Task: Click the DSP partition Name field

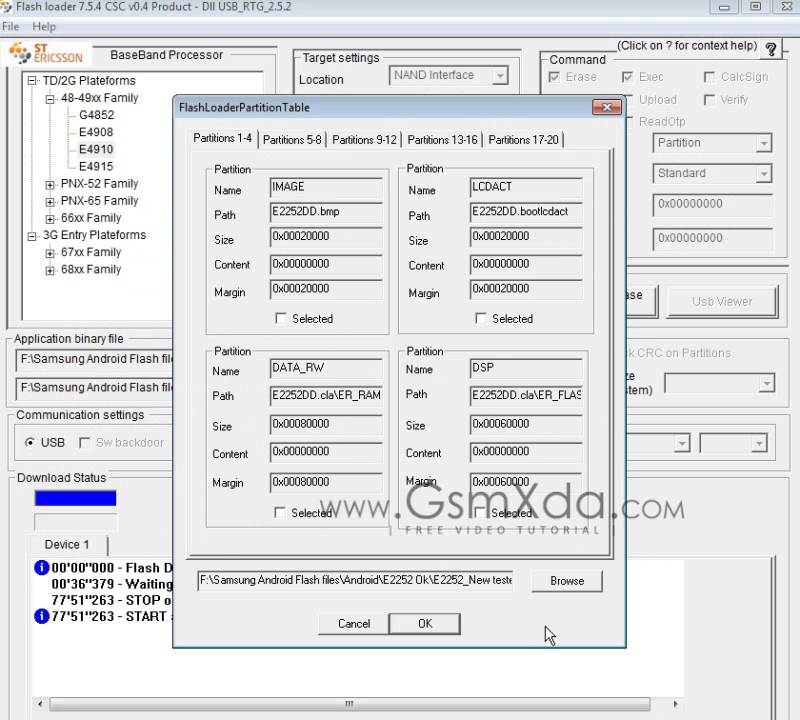Action: 526,368
